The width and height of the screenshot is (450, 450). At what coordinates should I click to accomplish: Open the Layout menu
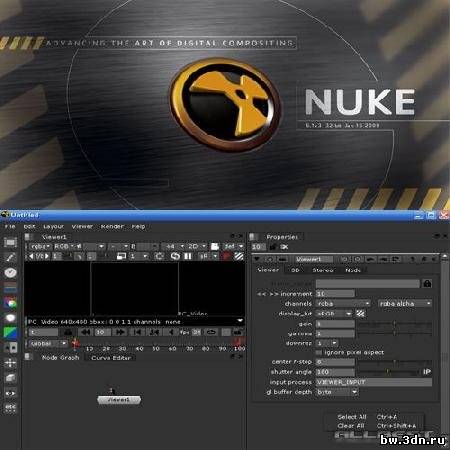pos(53,227)
